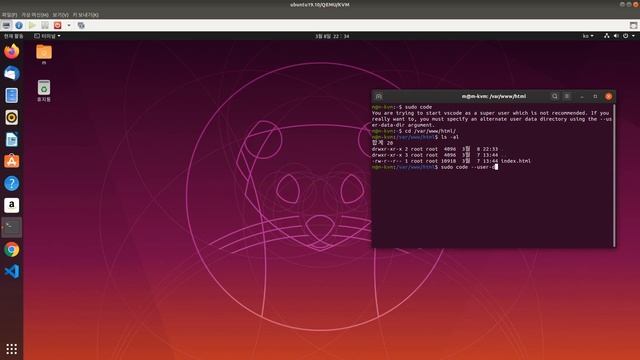The width and height of the screenshot is (640, 360).
Task: Open Ubuntu Software from the dock
Action: [11, 161]
